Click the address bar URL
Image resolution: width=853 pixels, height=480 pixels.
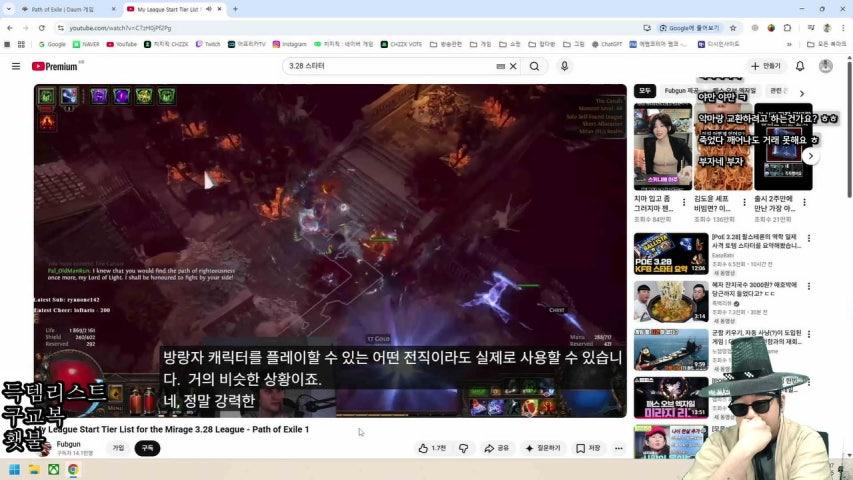pyautogui.click(x=120, y=28)
